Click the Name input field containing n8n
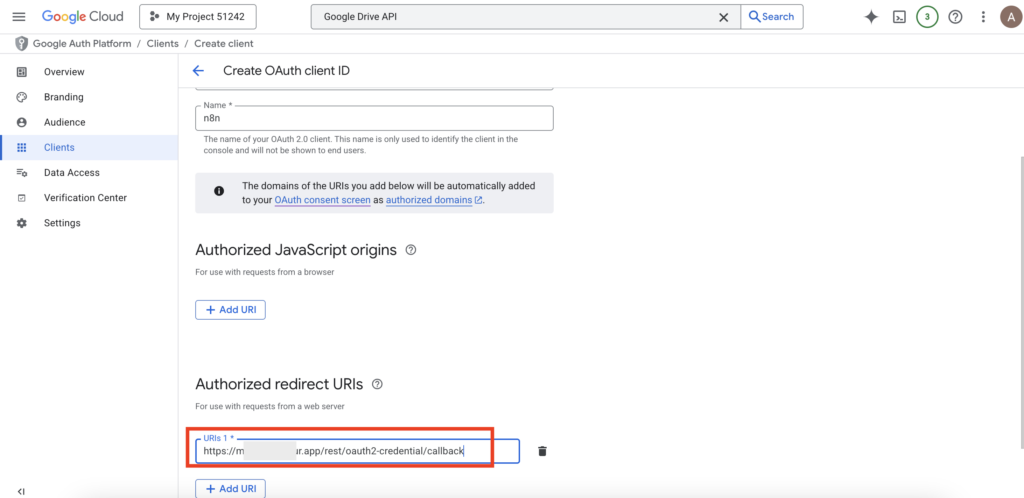Viewport: 1024px width, 498px height. click(x=374, y=118)
